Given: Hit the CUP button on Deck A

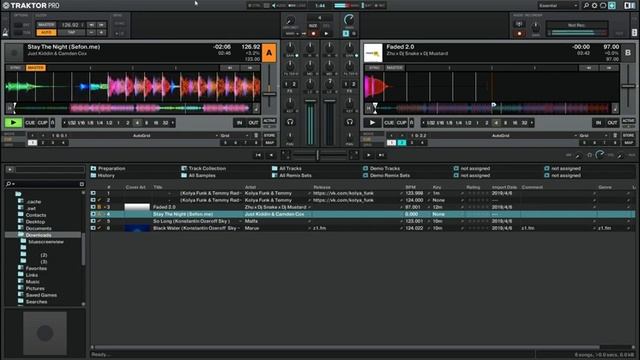Looking at the screenshot, I should (42, 123).
